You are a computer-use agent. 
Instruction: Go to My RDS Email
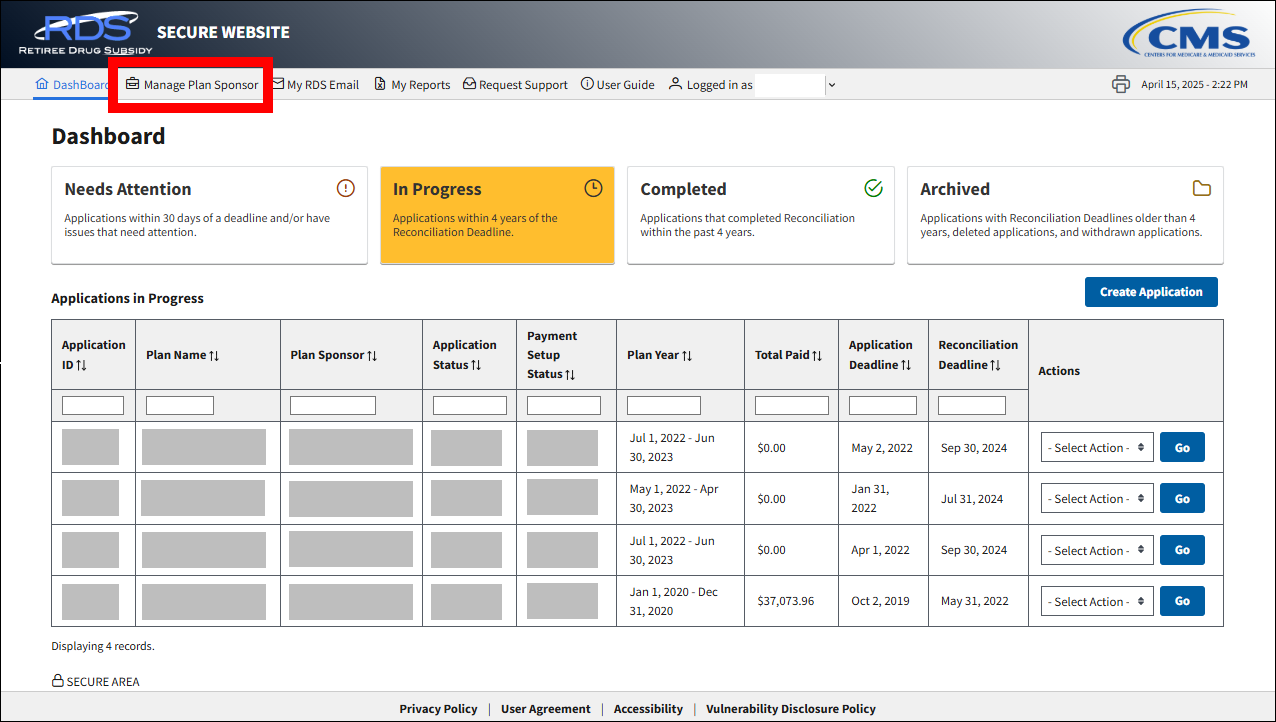316,85
